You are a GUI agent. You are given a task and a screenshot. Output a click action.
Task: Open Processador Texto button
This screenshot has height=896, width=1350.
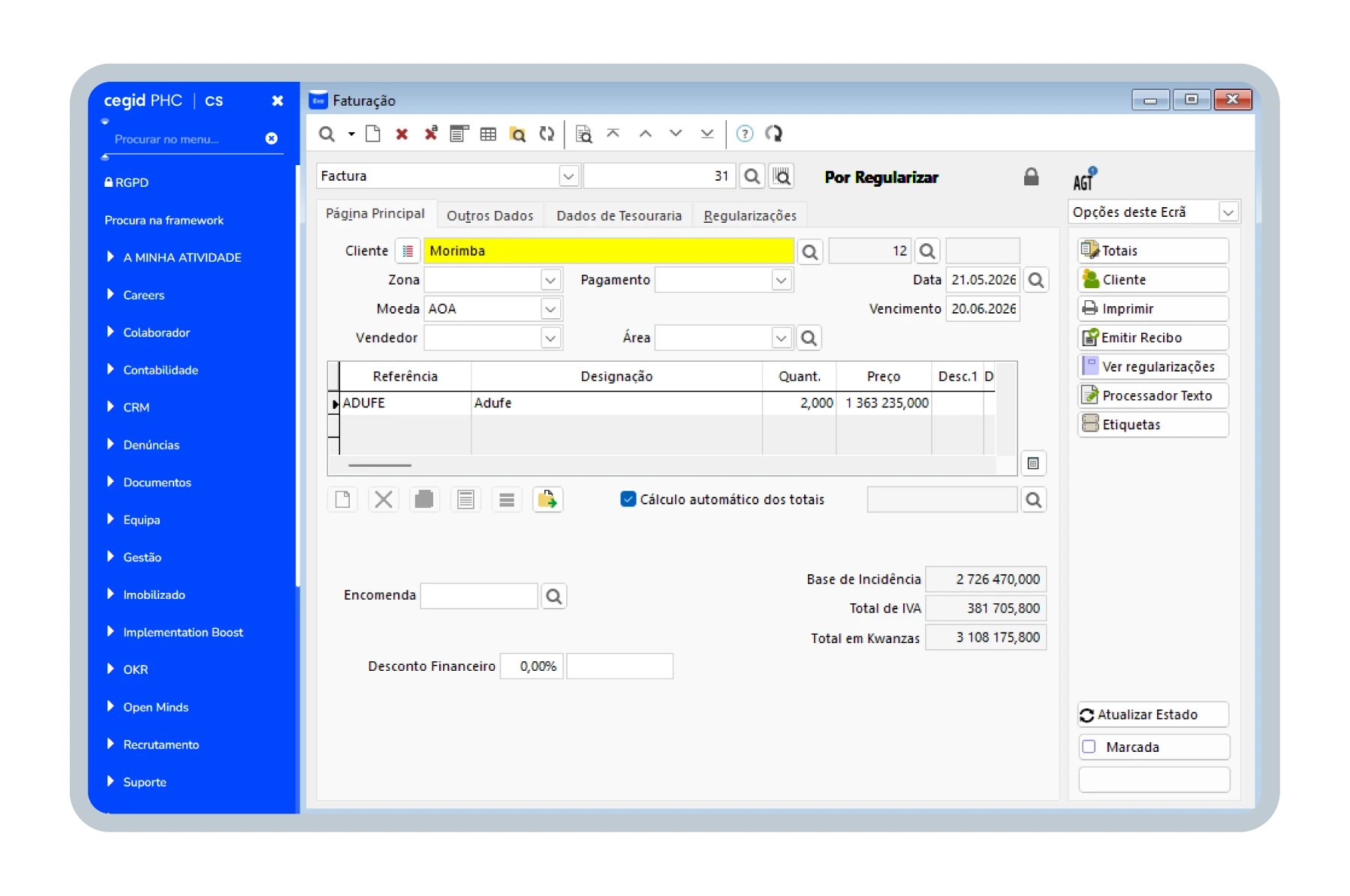pyautogui.click(x=1153, y=395)
